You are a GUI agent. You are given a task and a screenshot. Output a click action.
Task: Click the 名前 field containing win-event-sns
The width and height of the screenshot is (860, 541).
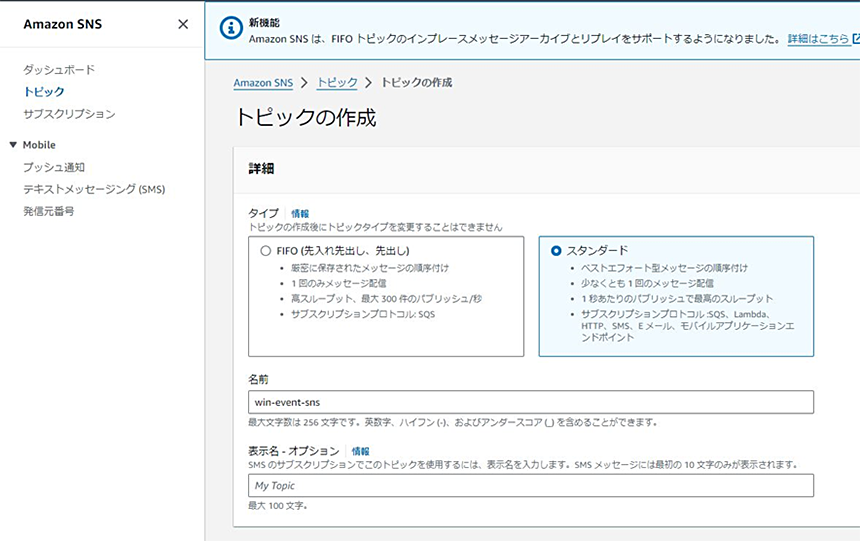click(x=531, y=402)
